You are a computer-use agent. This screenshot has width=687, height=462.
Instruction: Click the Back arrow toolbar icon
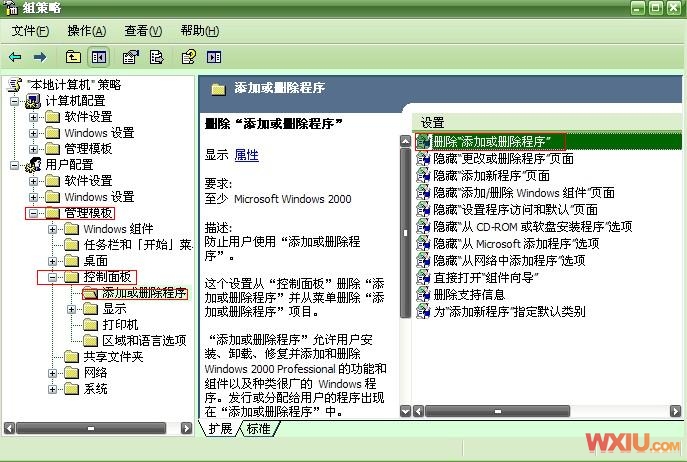tap(15, 57)
